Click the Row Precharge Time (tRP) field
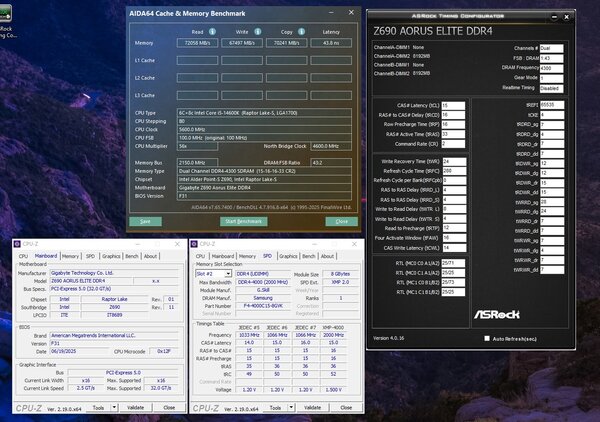 [x=453, y=124]
